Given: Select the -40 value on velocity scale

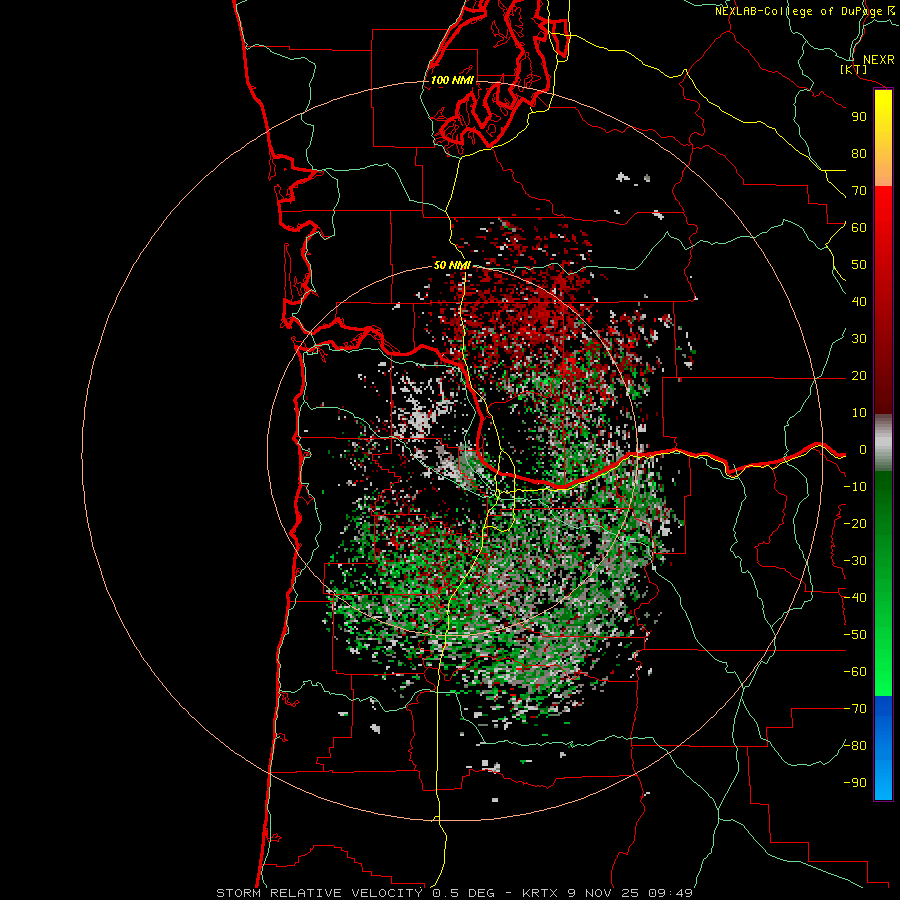Looking at the screenshot, I should click(855, 598).
